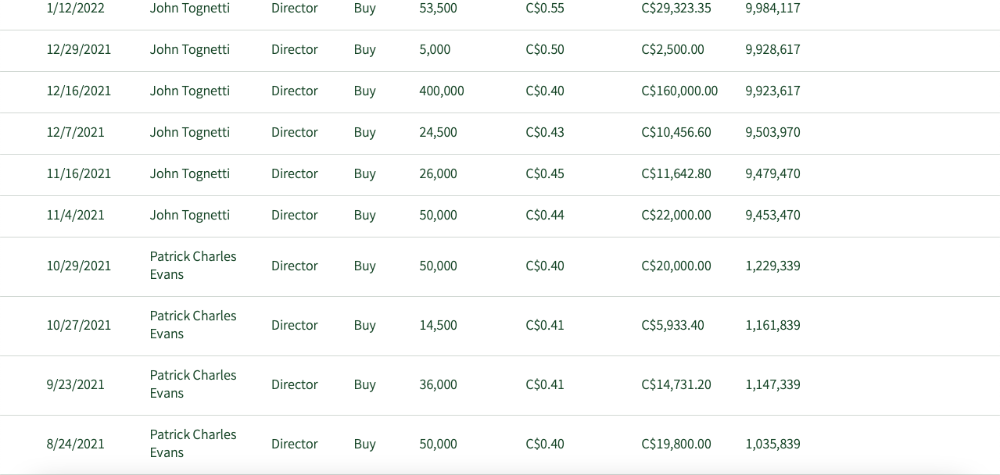Click the 11/16/2021 transaction date
The width and height of the screenshot is (1000, 475).
[79, 174]
